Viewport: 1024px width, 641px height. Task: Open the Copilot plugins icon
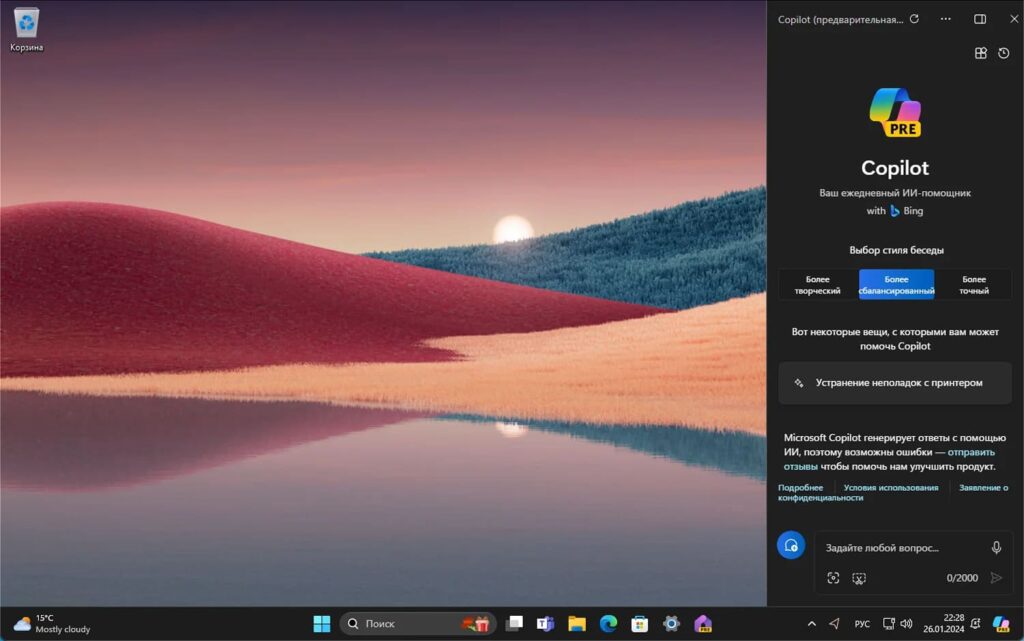click(x=981, y=53)
